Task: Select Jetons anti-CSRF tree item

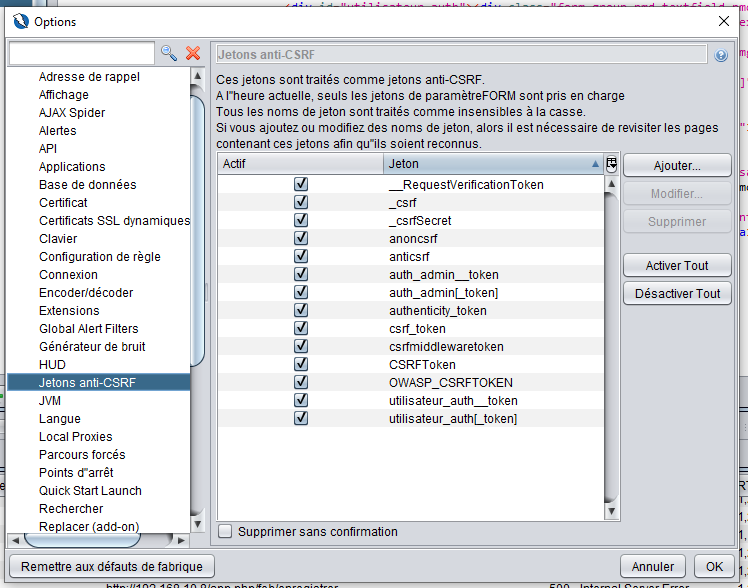Action: (x=98, y=382)
